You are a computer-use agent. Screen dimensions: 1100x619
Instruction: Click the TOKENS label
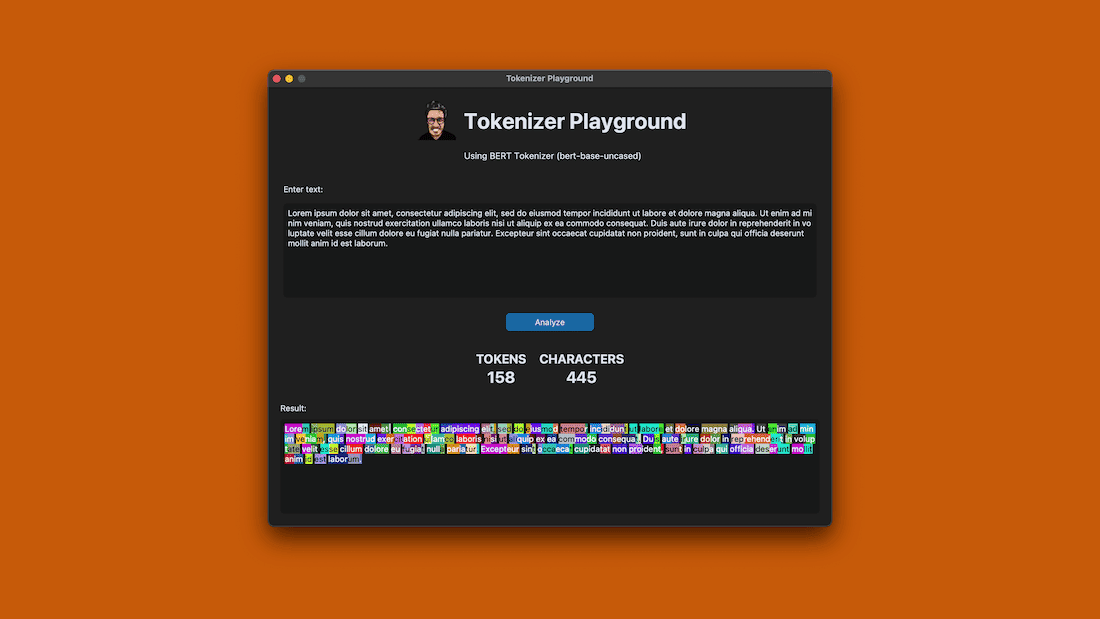pyautogui.click(x=501, y=359)
